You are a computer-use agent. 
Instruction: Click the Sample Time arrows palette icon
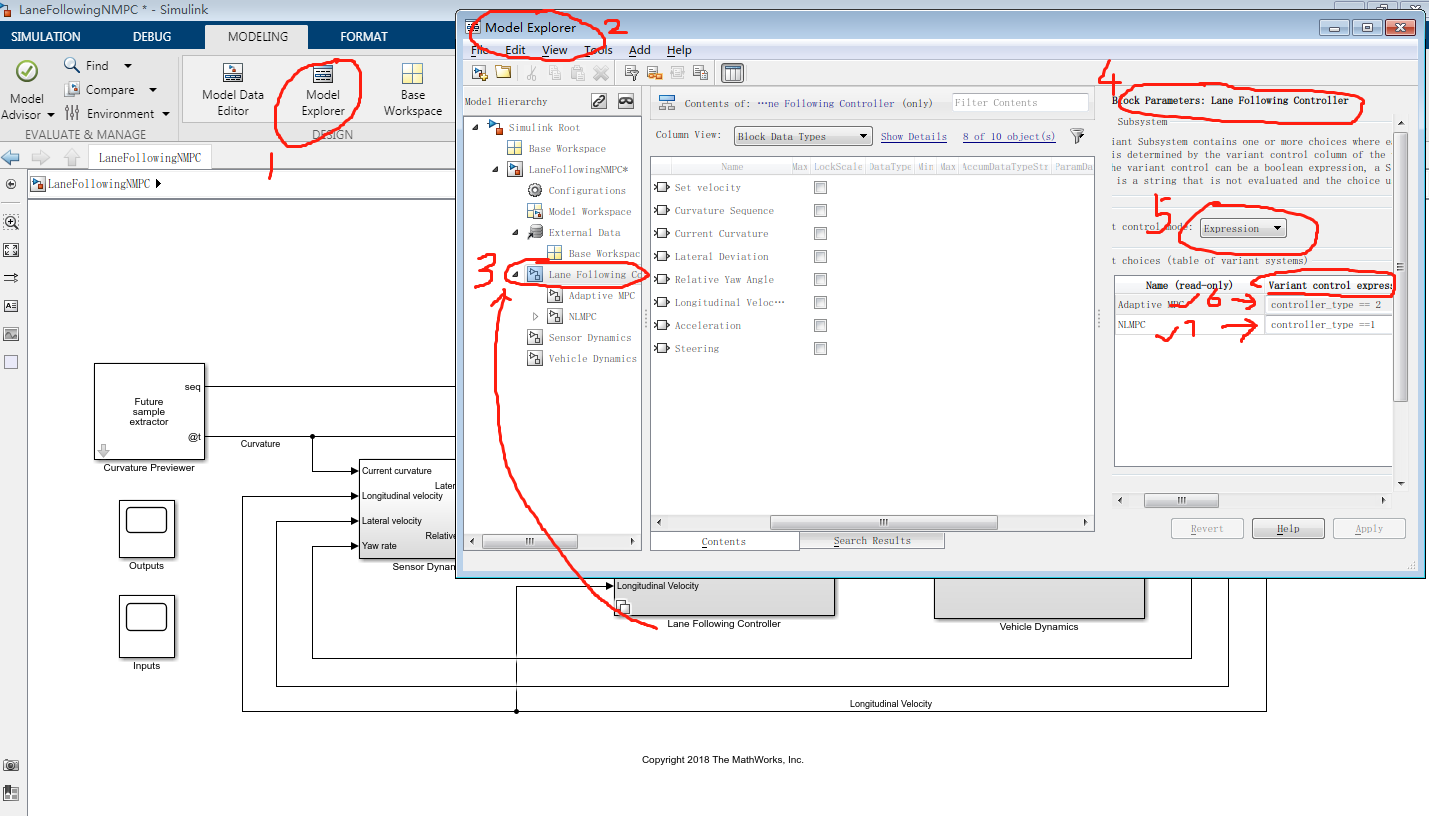11,278
